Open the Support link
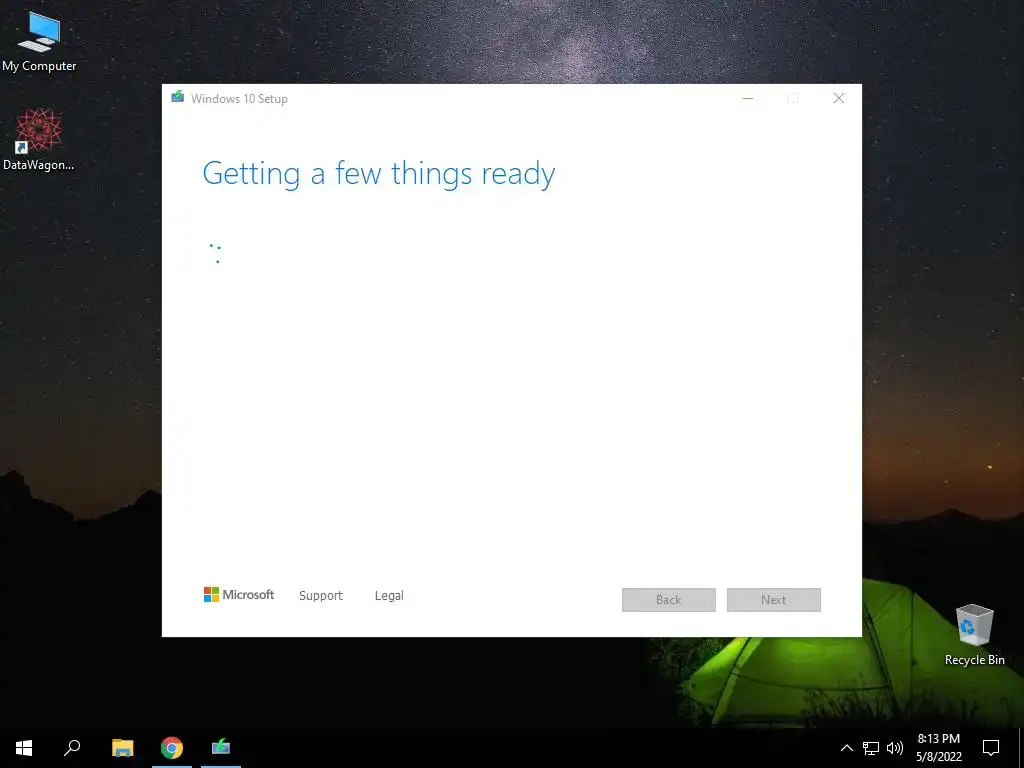1024x768 pixels. point(321,596)
